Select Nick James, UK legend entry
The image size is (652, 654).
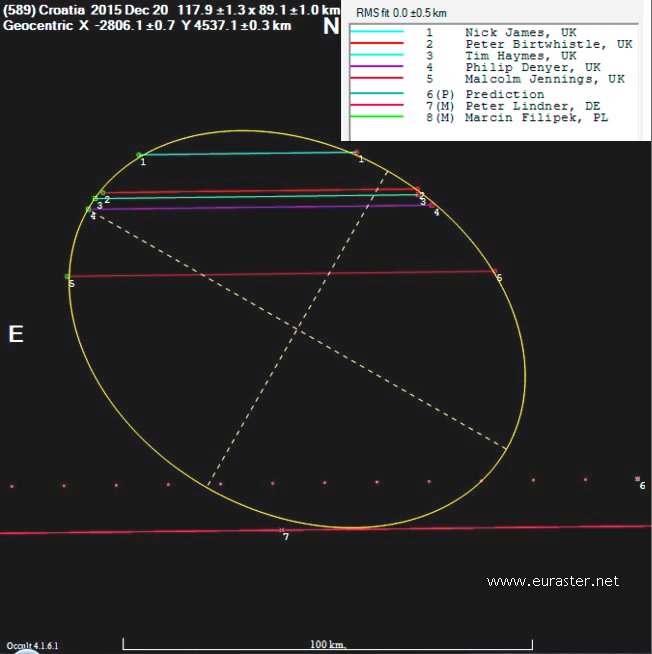[521, 33]
